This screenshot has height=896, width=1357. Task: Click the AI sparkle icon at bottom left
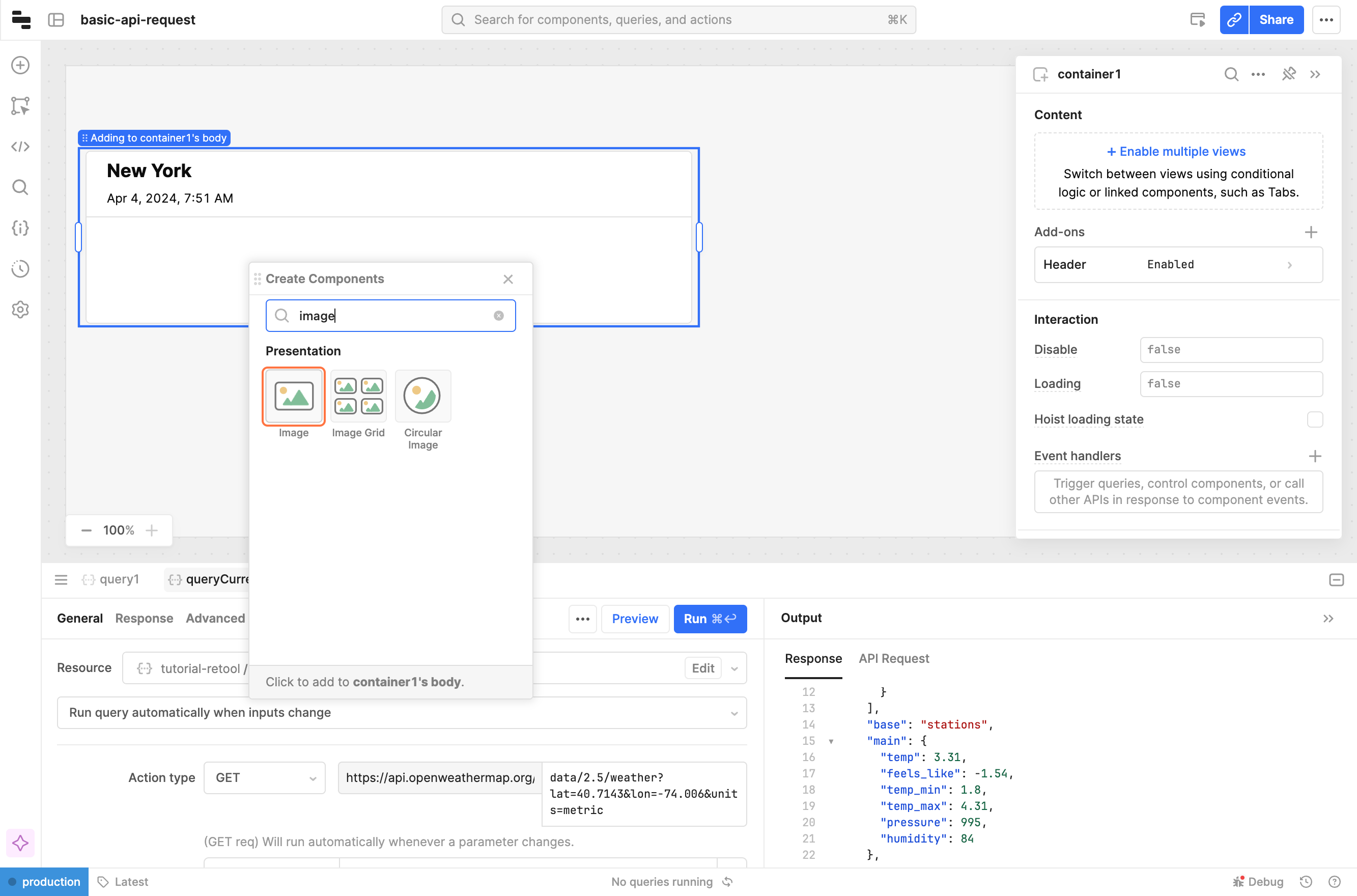pyautogui.click(x=20, y=843)
